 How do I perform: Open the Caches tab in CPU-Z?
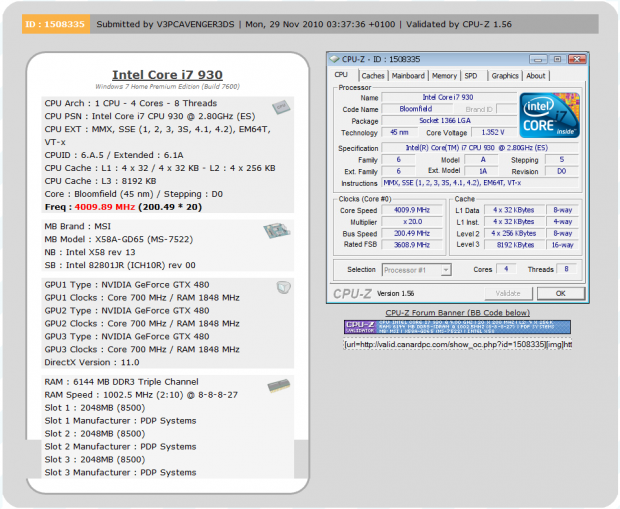point(373,76)
